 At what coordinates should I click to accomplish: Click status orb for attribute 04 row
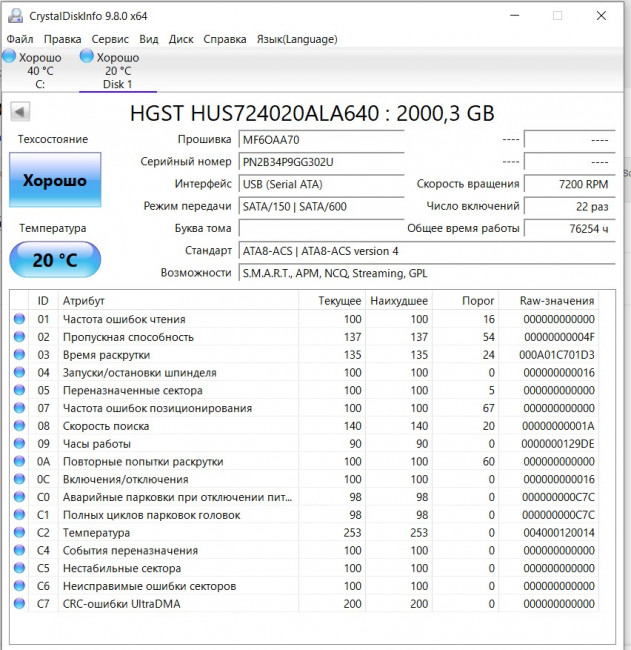click(x=19, y=372)
